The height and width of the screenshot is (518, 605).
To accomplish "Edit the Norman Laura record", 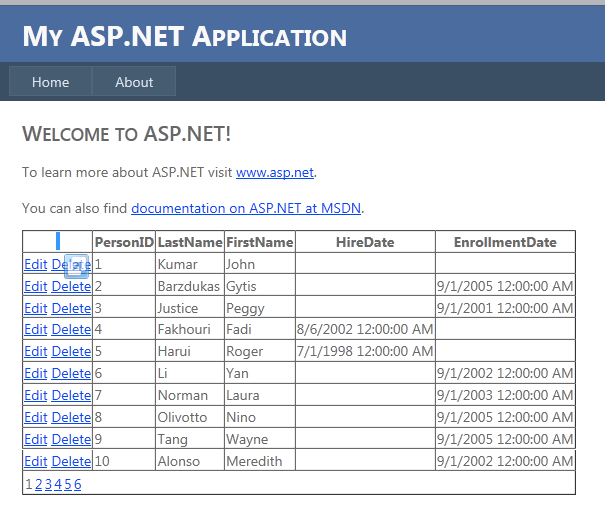I will [35, 395].
